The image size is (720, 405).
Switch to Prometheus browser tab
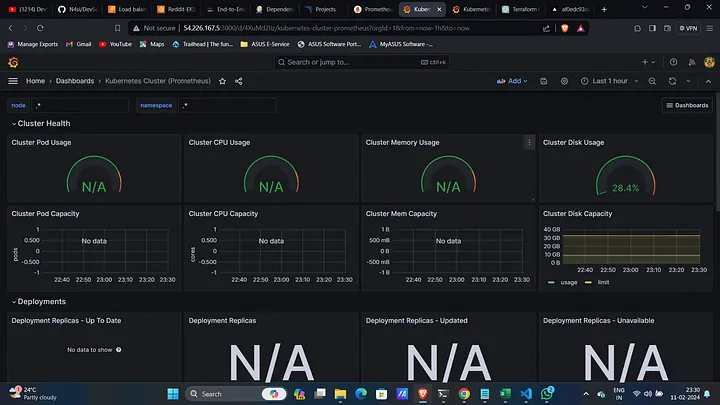(x=374, y=9)
